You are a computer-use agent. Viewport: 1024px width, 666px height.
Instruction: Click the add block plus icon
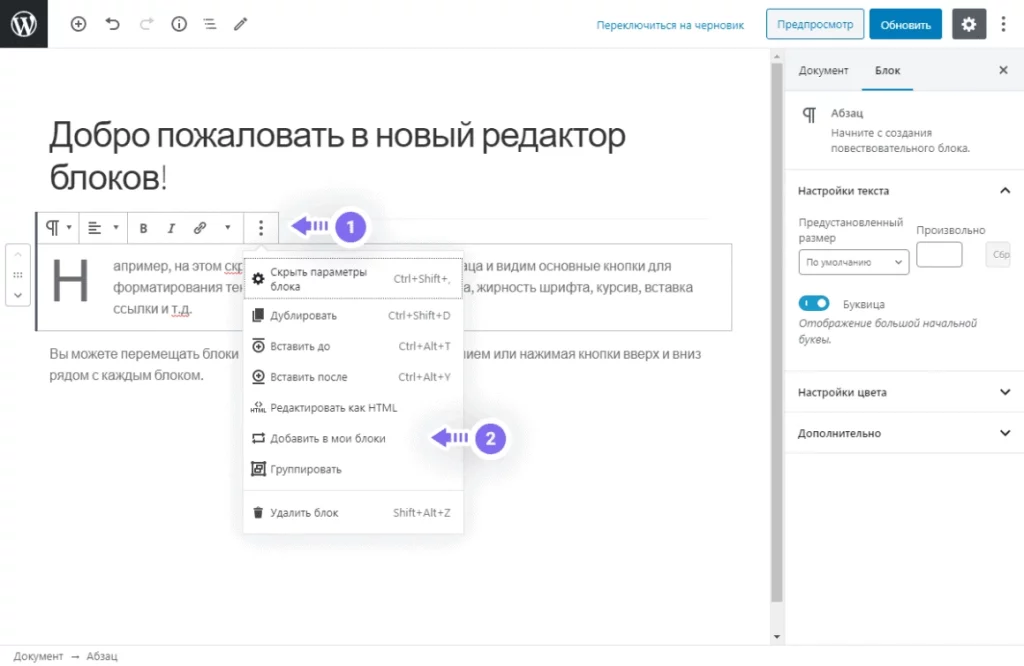78,24
